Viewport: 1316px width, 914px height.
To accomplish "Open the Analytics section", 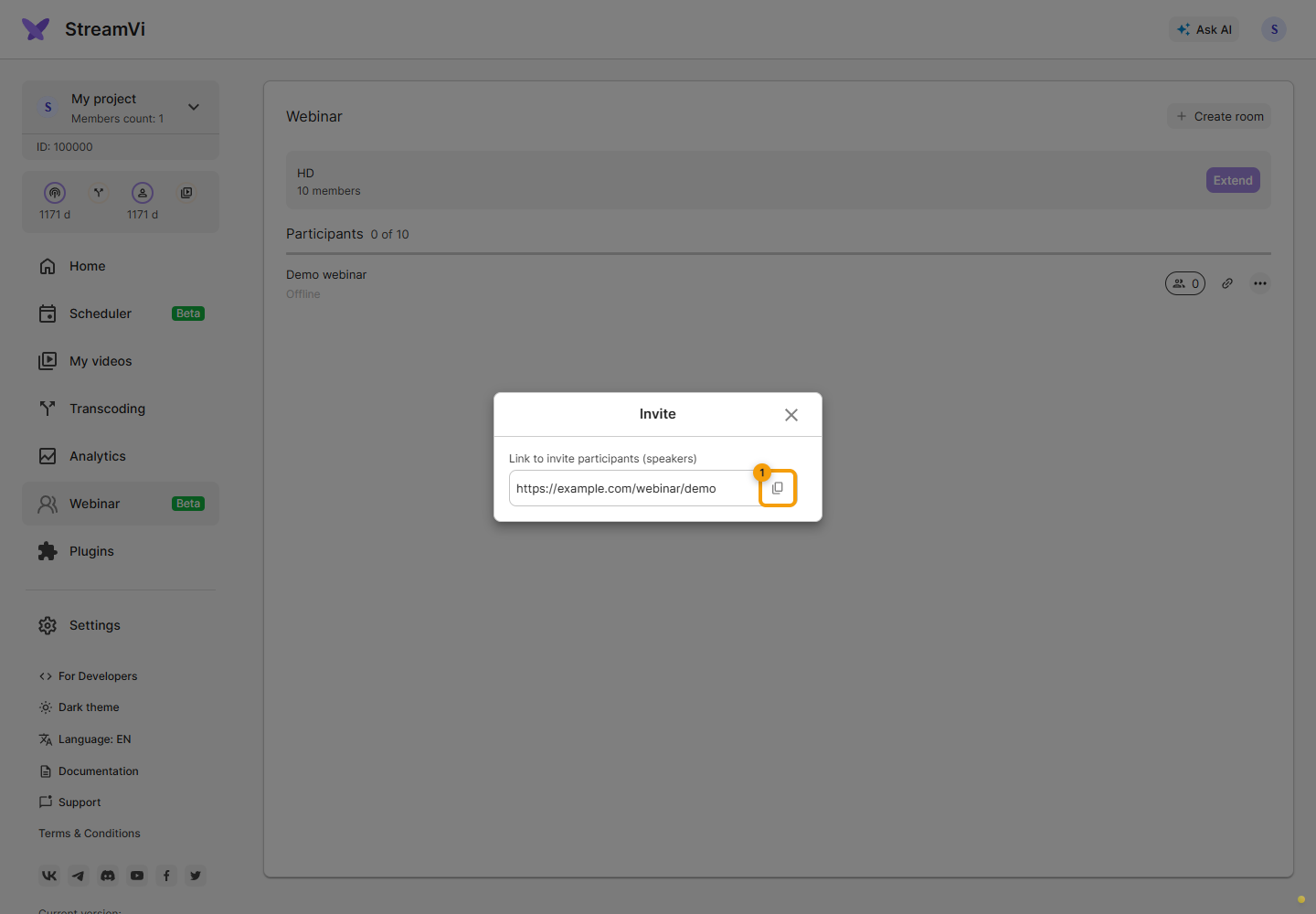I will [x=121, y=456].
